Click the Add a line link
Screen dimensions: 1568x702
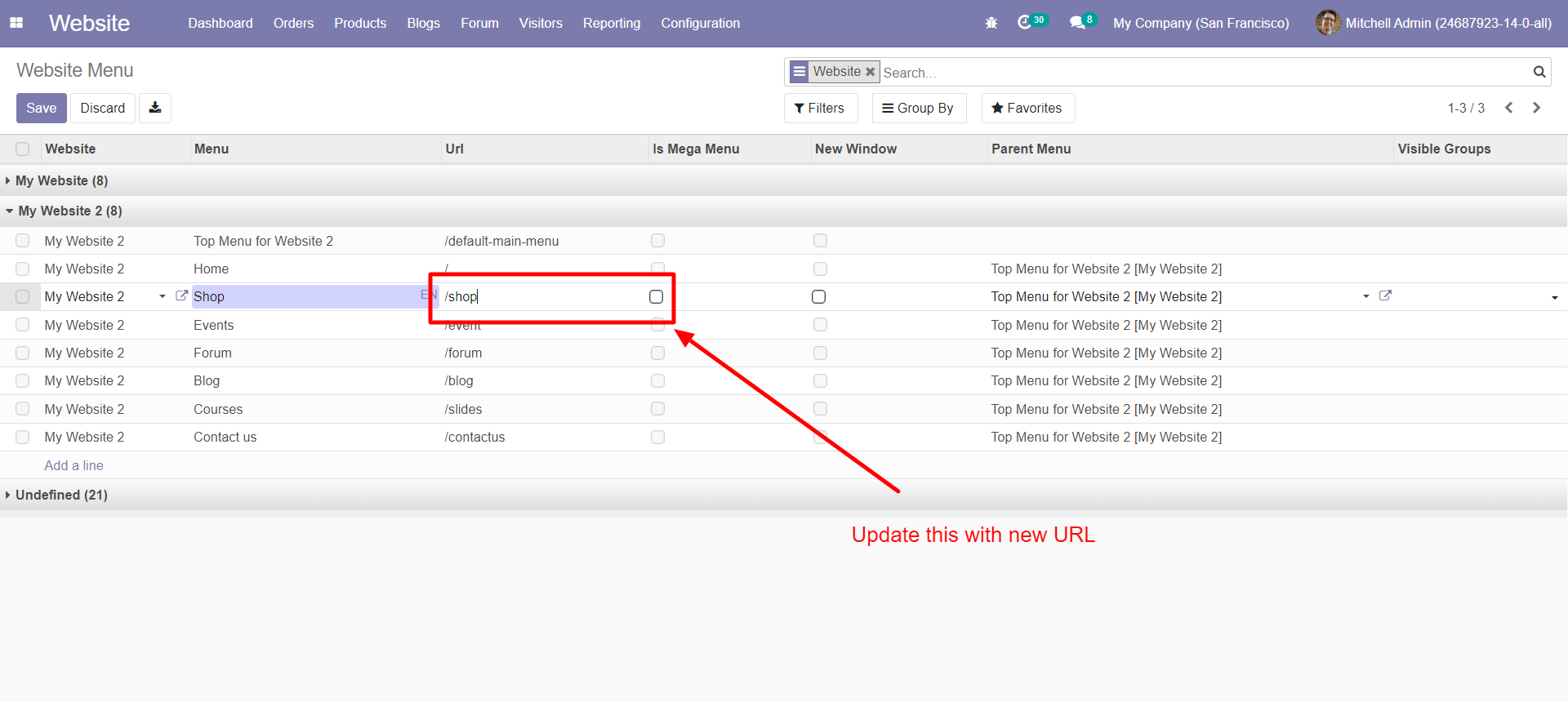click(x=73, y=465)
